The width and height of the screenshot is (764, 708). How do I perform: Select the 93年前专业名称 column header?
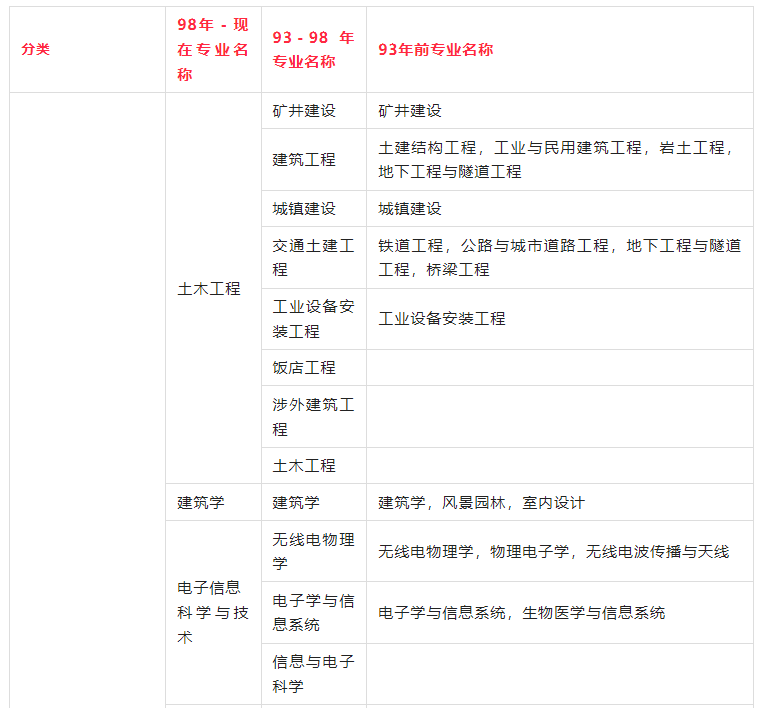tap(436, 49)
